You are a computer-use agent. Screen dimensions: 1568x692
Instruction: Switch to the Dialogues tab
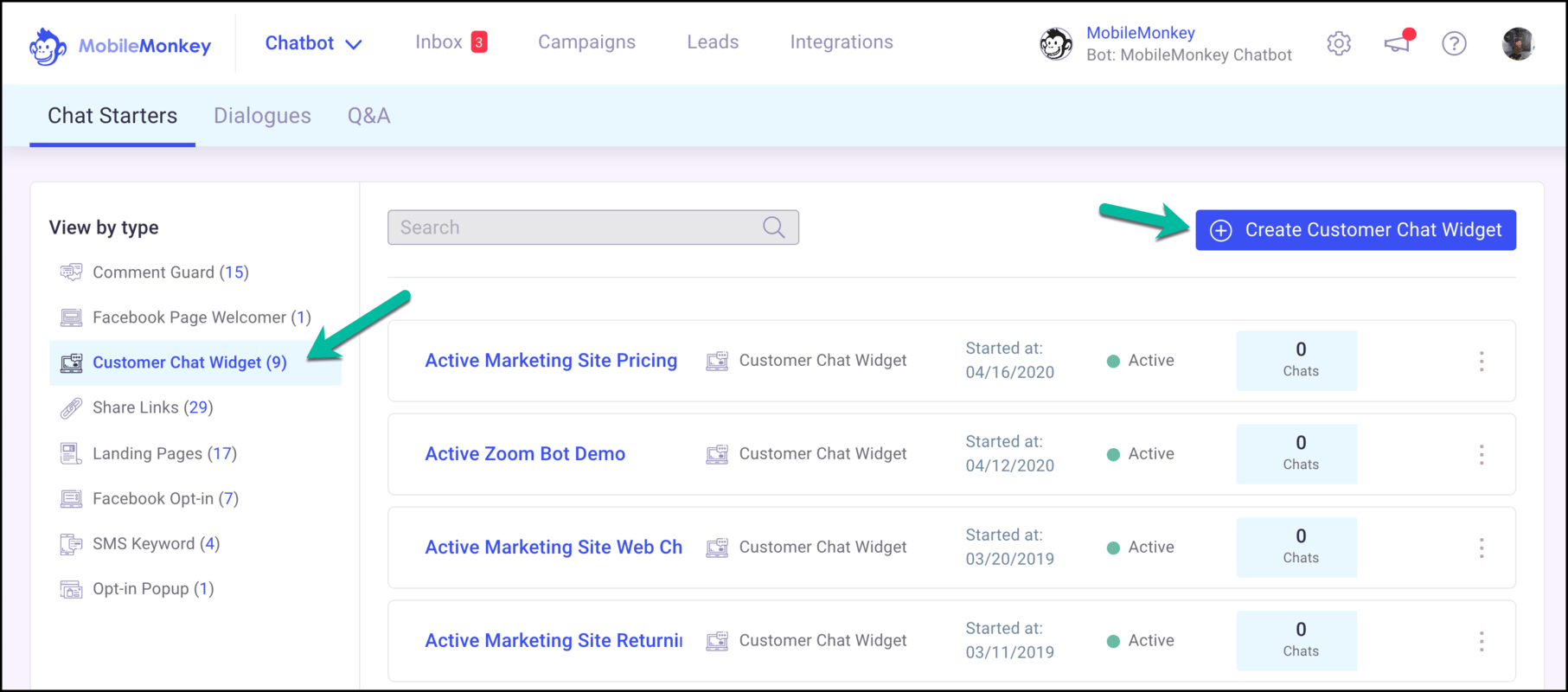[262, 116]
